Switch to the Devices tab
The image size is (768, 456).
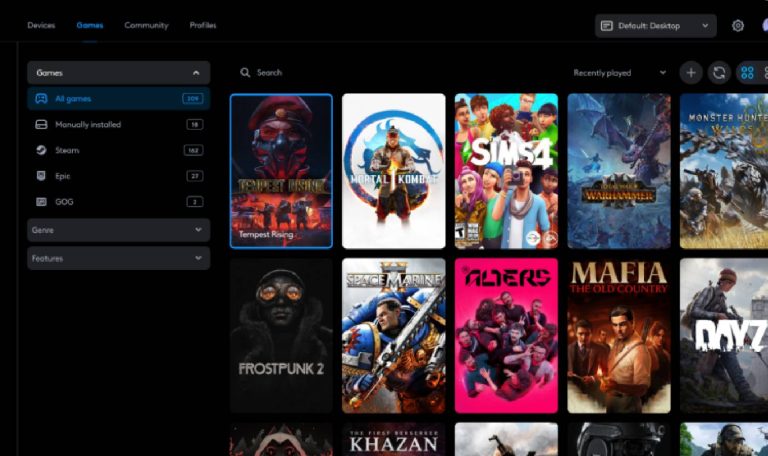pyautogui.click(x=41, y=25)
